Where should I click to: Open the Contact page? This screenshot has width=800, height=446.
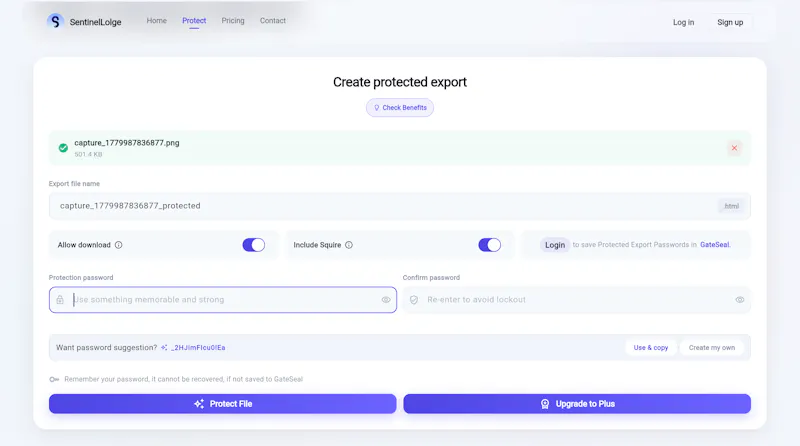click(x=272, y=21)
